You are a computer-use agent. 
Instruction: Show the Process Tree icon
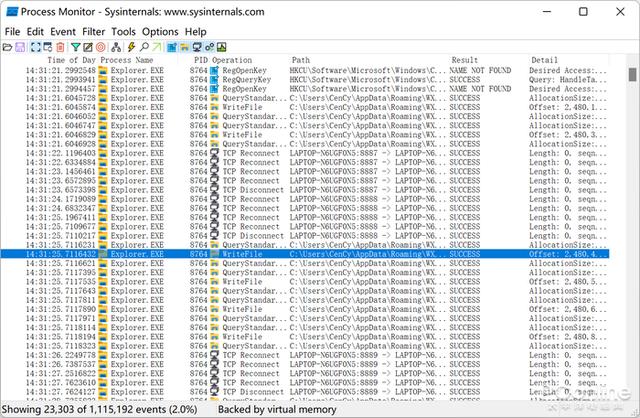coord(116,47)
